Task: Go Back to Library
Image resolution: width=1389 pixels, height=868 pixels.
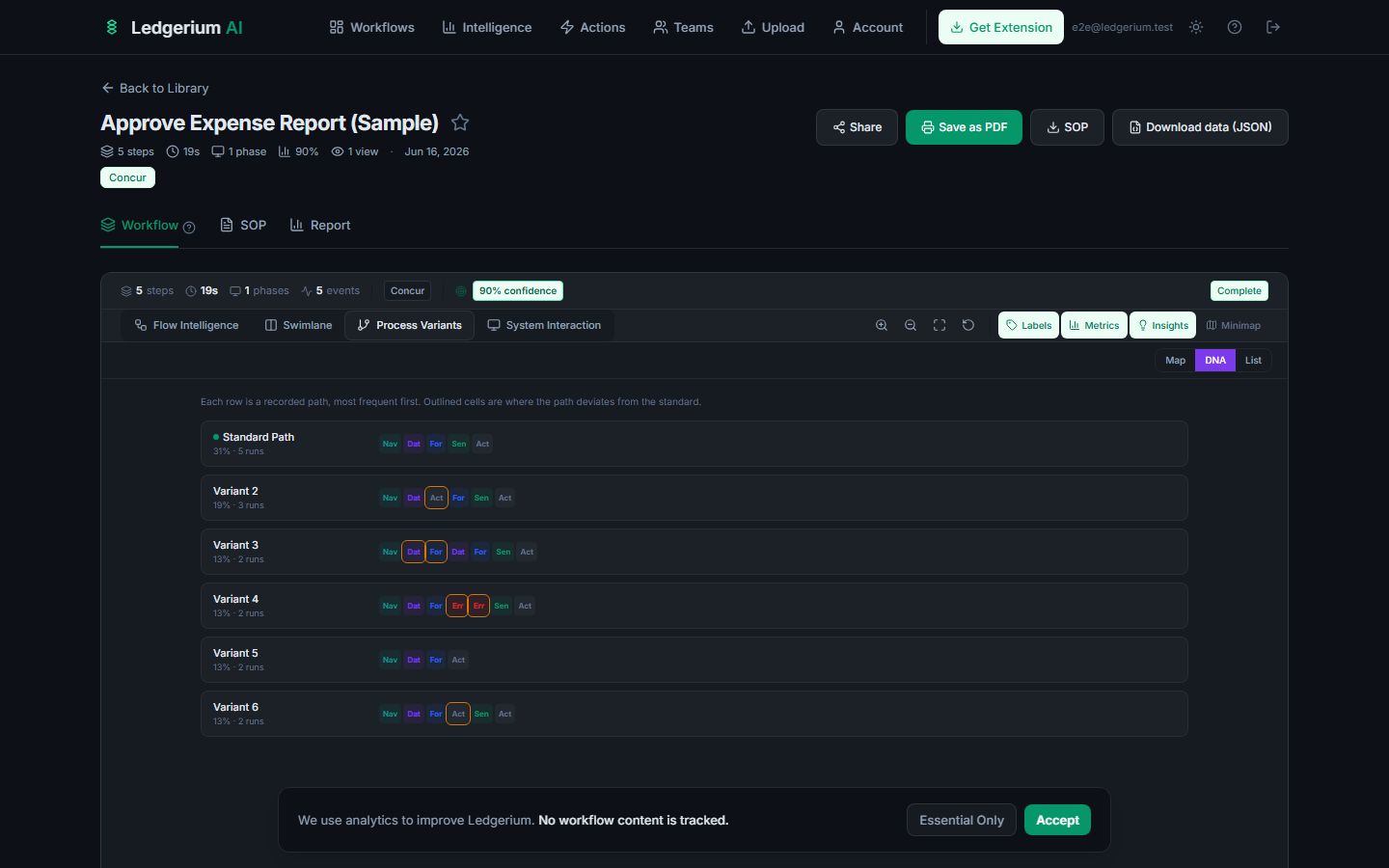Action: [154, 88]
